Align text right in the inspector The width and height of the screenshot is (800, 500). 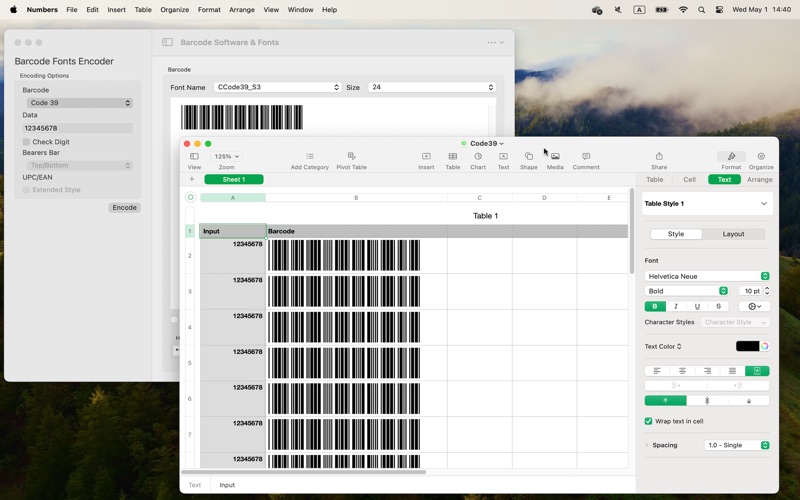707,371
